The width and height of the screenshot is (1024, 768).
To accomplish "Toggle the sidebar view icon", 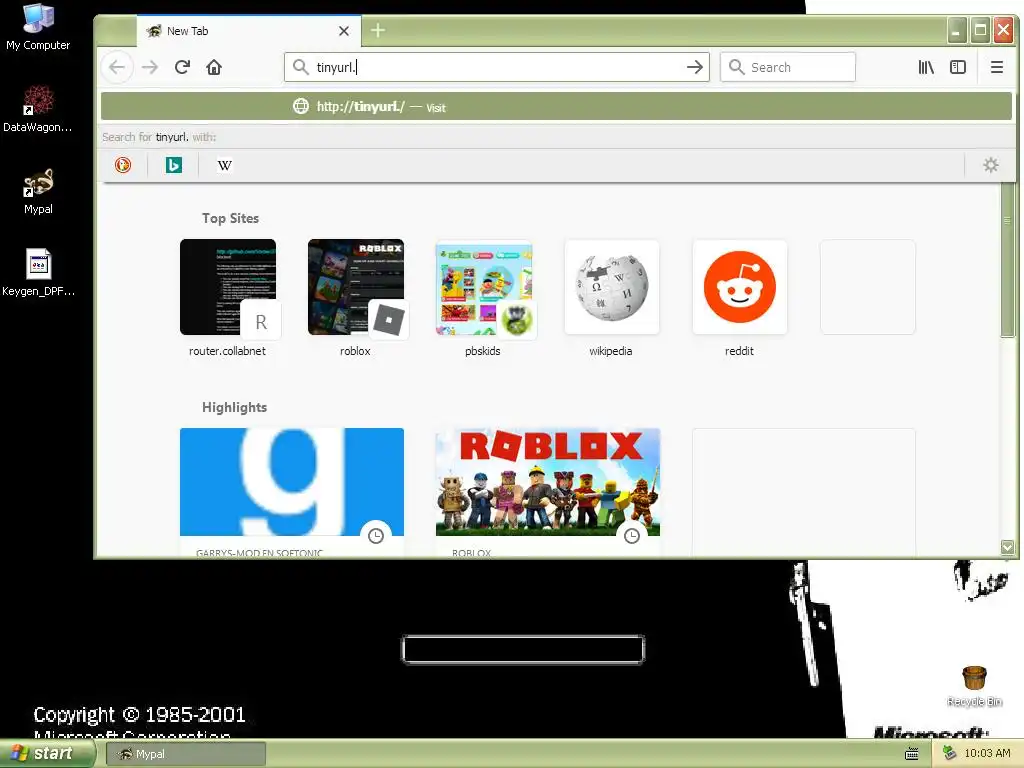I will pos(958,67).
